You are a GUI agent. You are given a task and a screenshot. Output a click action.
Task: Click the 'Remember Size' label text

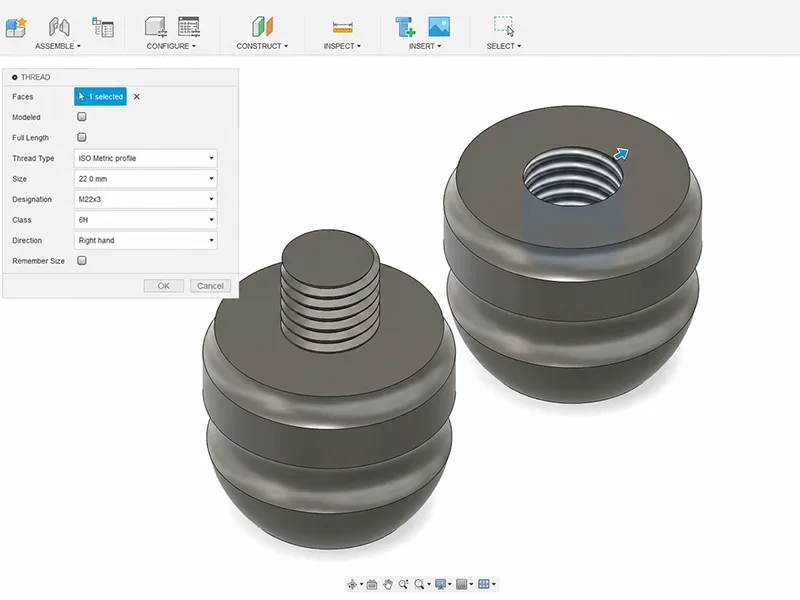(38, 261)
